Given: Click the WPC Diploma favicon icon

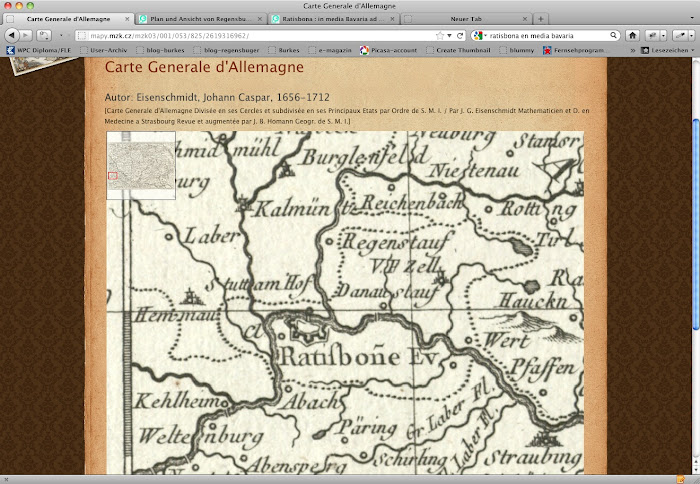Looking at the screenshot, I should (10, 50).
